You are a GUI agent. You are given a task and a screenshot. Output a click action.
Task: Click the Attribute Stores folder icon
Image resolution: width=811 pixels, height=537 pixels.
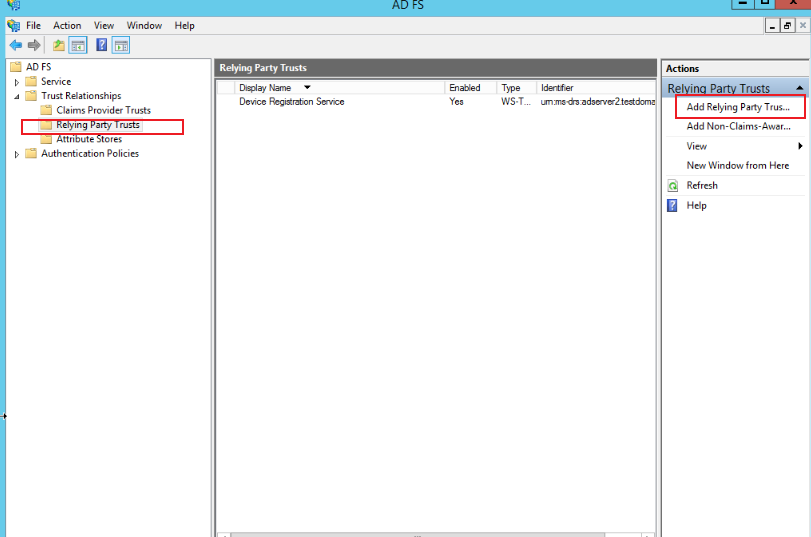click(46, 139)
